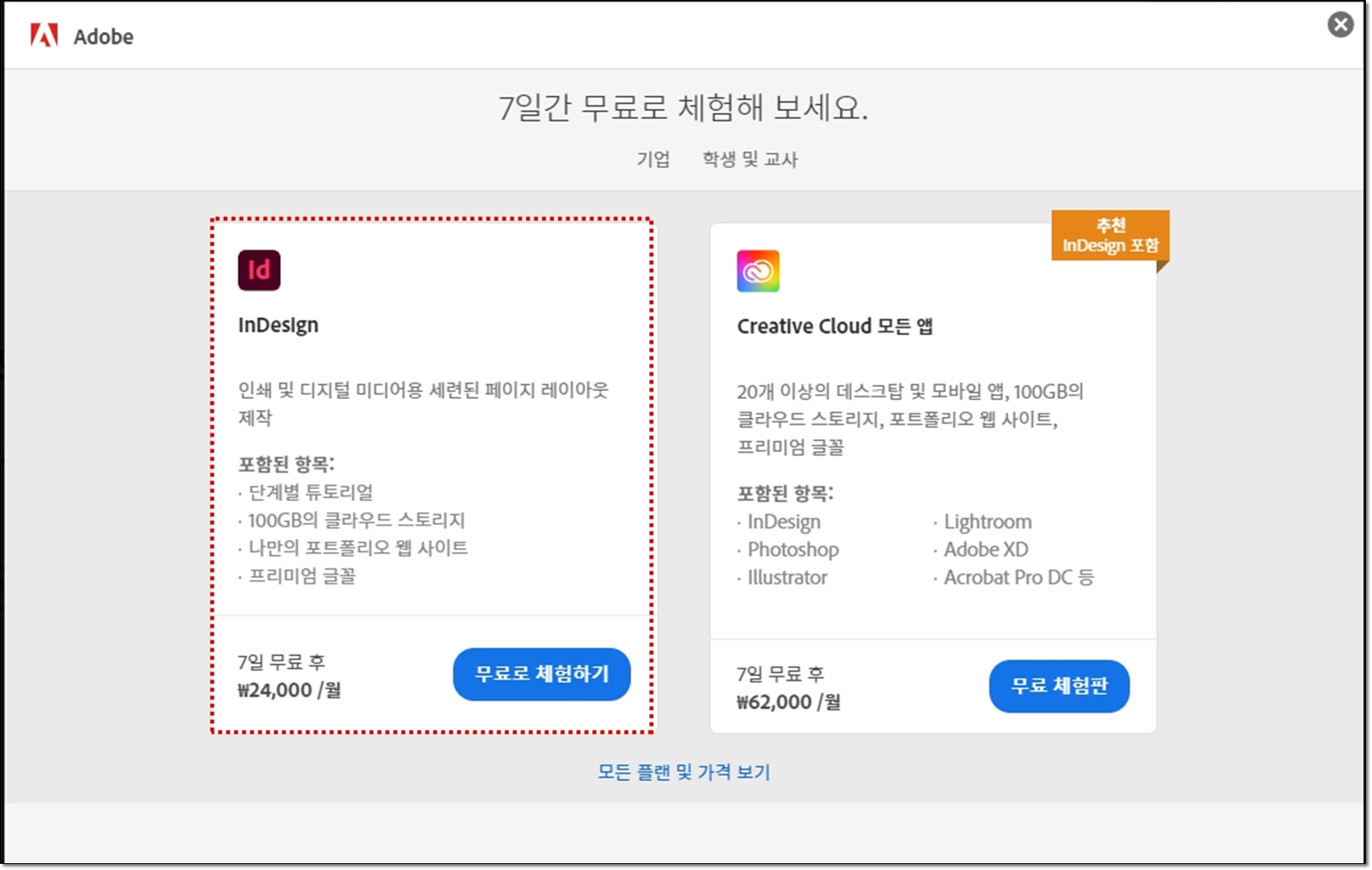This screenshot has height=870, width=1372.
Task: Click the Adobe brand name text
Action: click(x=104, y=37)
